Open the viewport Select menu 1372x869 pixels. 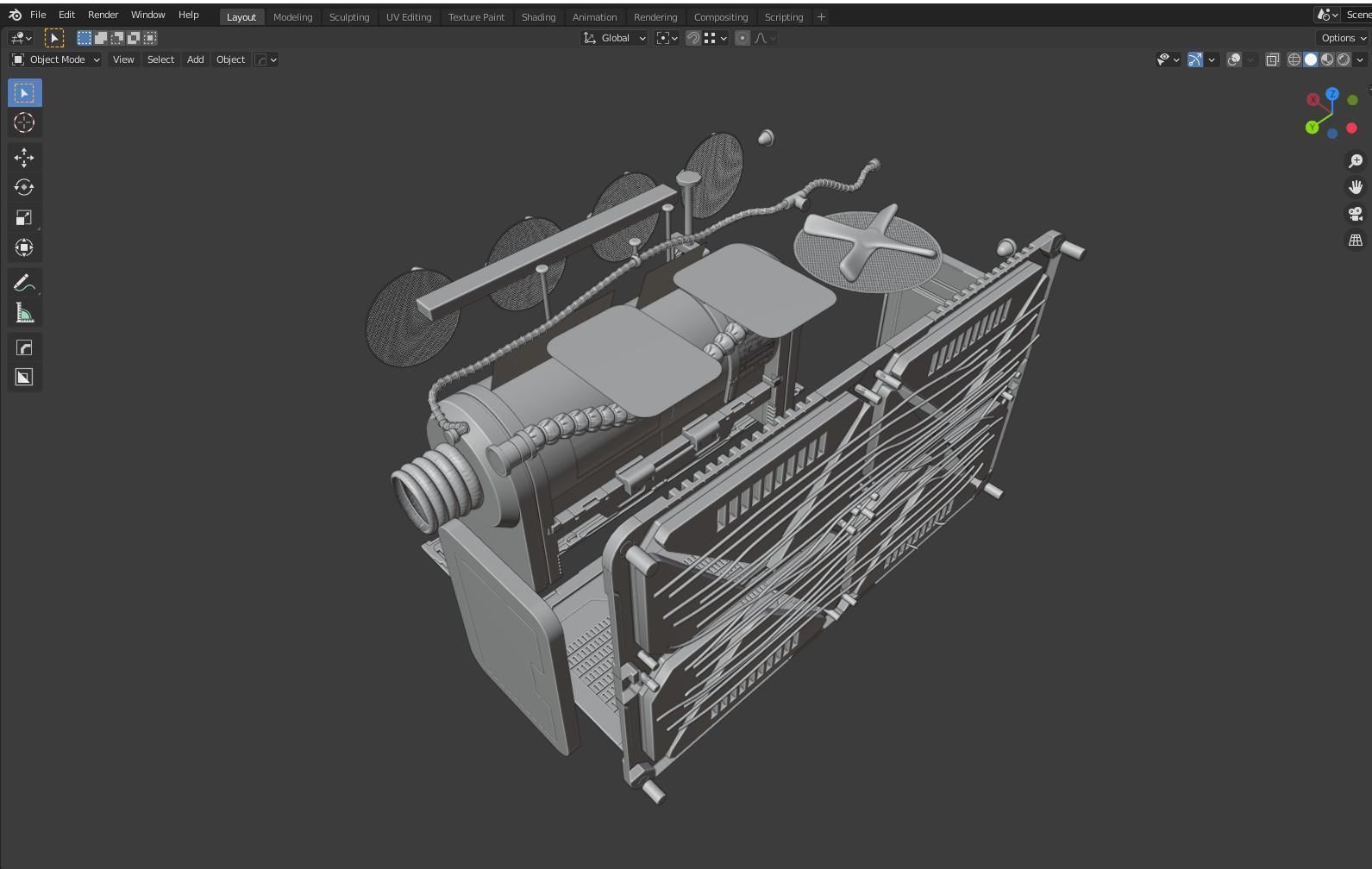pos(160,59)
